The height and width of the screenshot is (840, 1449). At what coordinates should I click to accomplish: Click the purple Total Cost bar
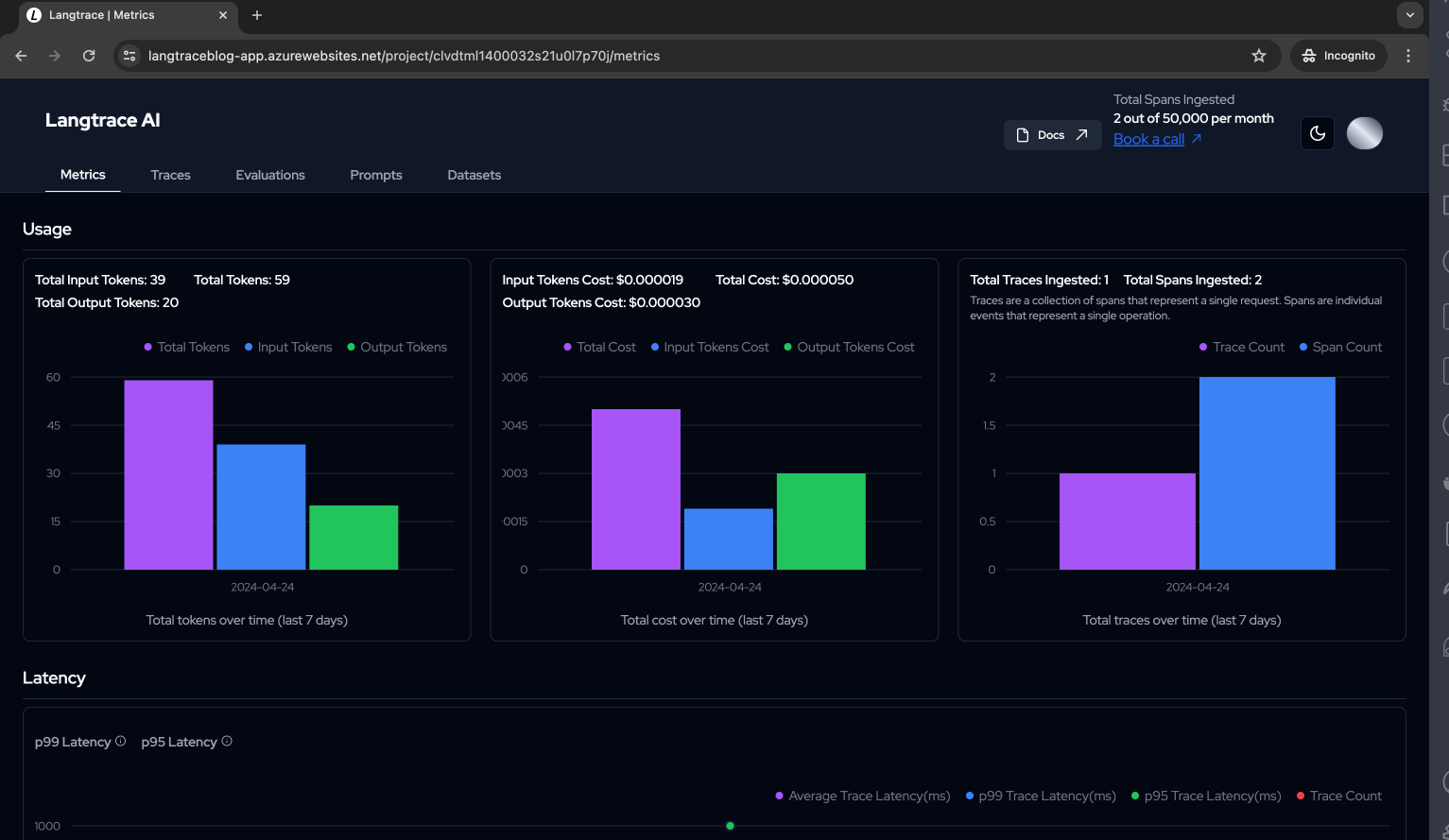(x=636, y=489)
